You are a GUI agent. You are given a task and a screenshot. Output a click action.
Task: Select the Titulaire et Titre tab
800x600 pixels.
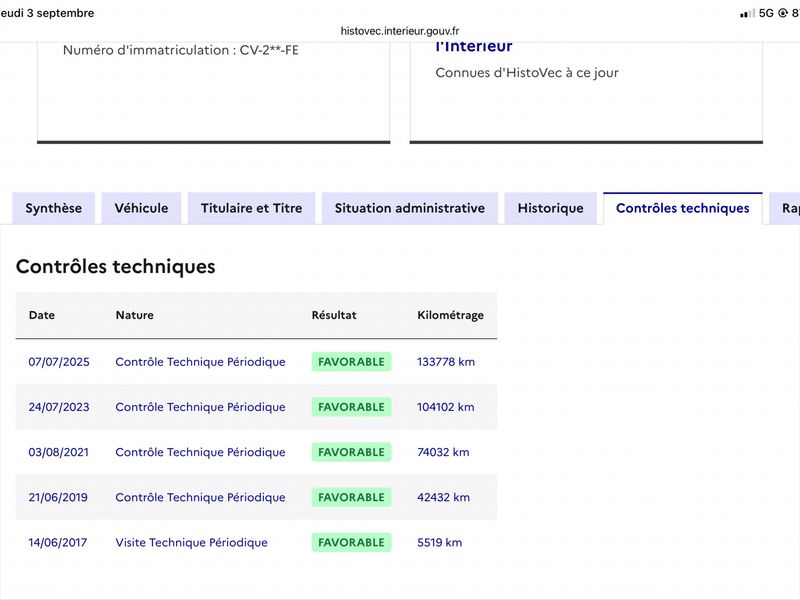[252, 208]
